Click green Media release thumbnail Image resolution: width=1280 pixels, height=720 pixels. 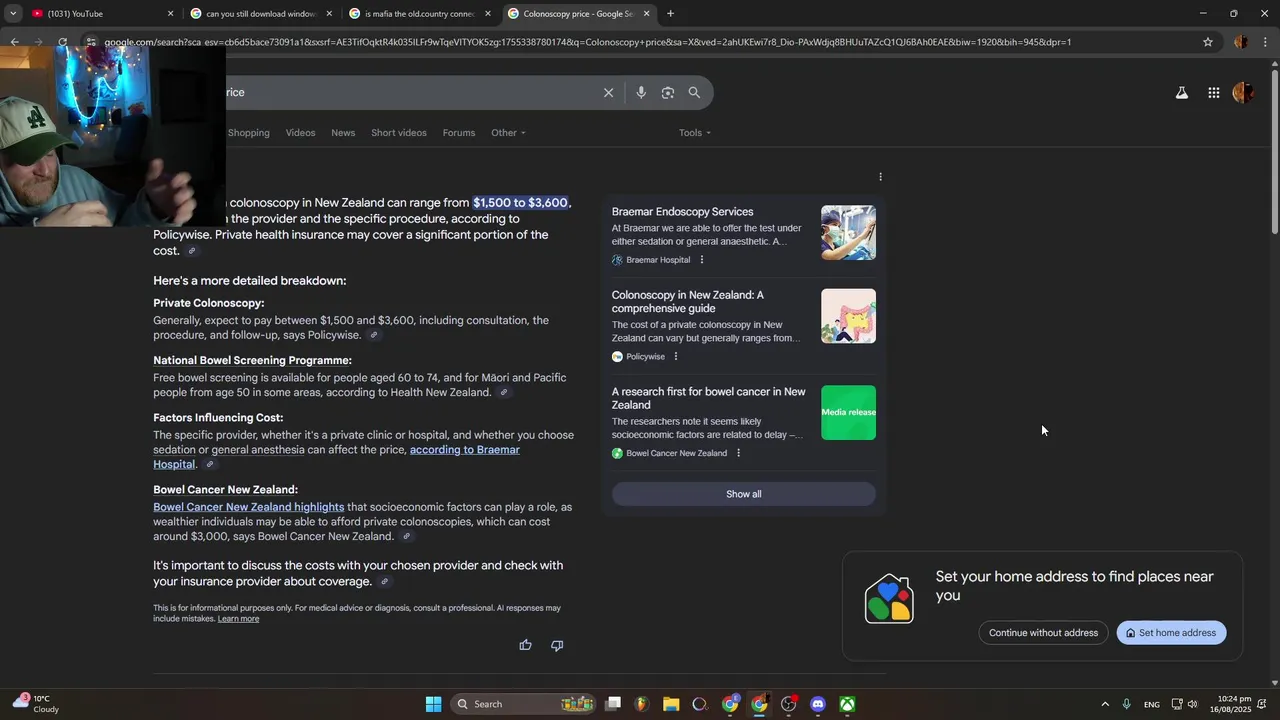pyautogui.click(x=848, y=412)
